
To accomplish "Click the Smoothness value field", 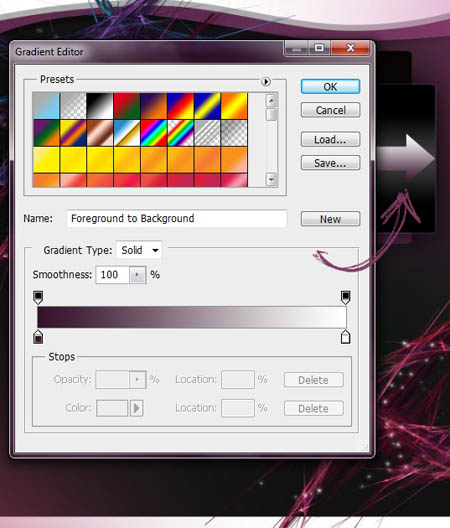I will pos(112,275).
